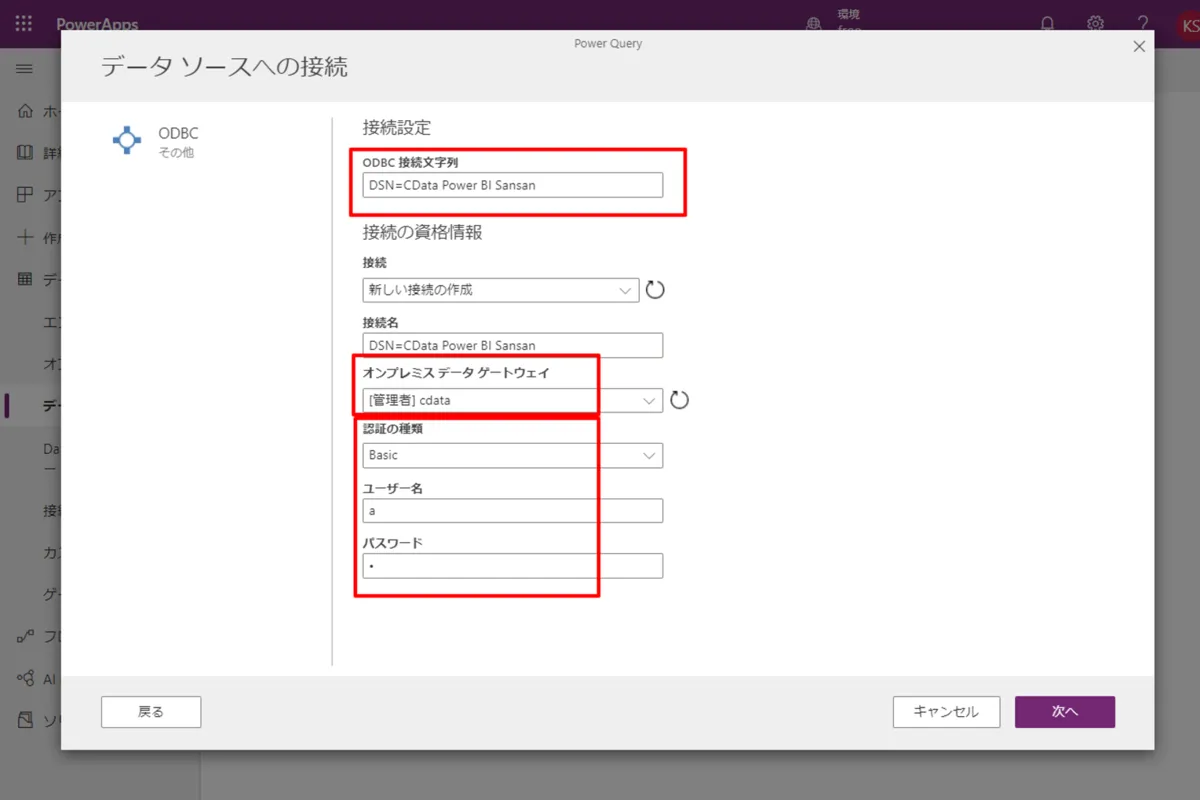
Task: Cancel the dialog via キャンセル
Action: click(945, 711)
